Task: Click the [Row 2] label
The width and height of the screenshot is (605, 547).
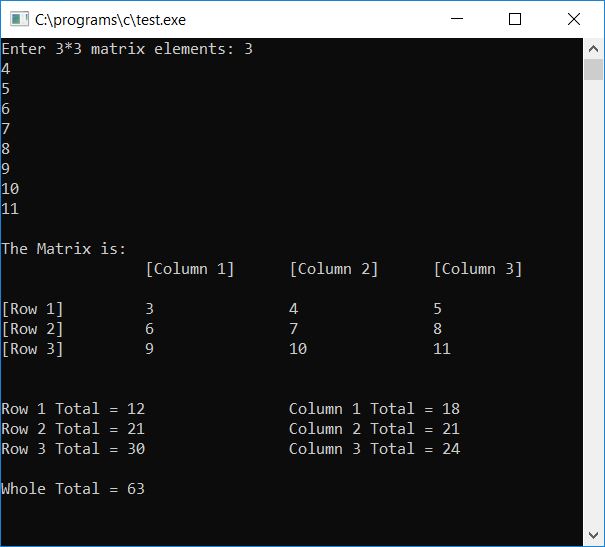Action: pyautogui.click(x=32, y=329)
